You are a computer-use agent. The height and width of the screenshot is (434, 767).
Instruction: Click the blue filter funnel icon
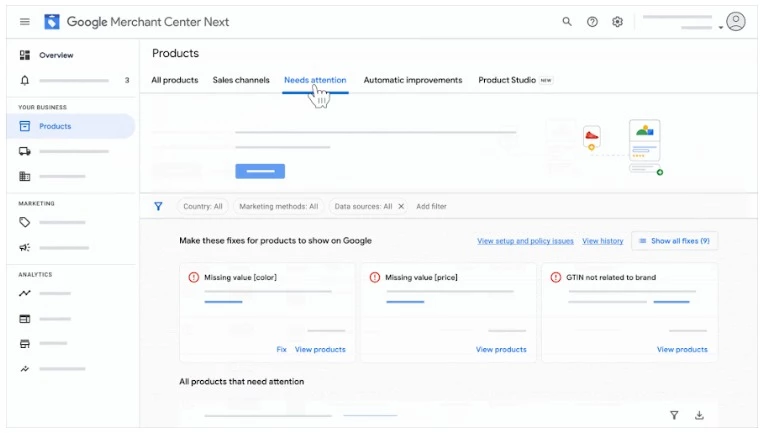pos(158,206)
